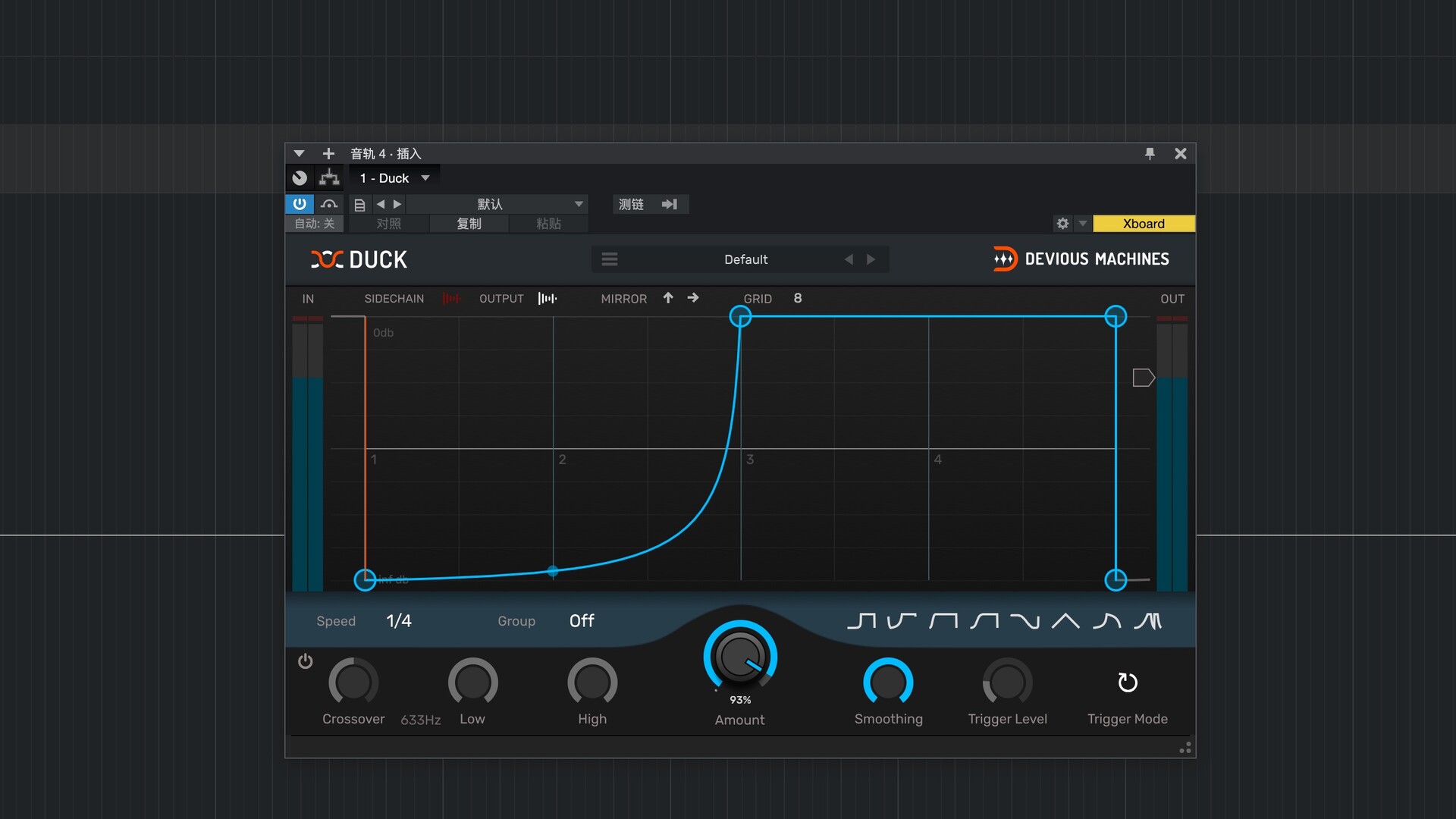Toggle the sidechain routing arrow icon
This screenshot has width=1456, height=819.
click(x=670, y=204)
